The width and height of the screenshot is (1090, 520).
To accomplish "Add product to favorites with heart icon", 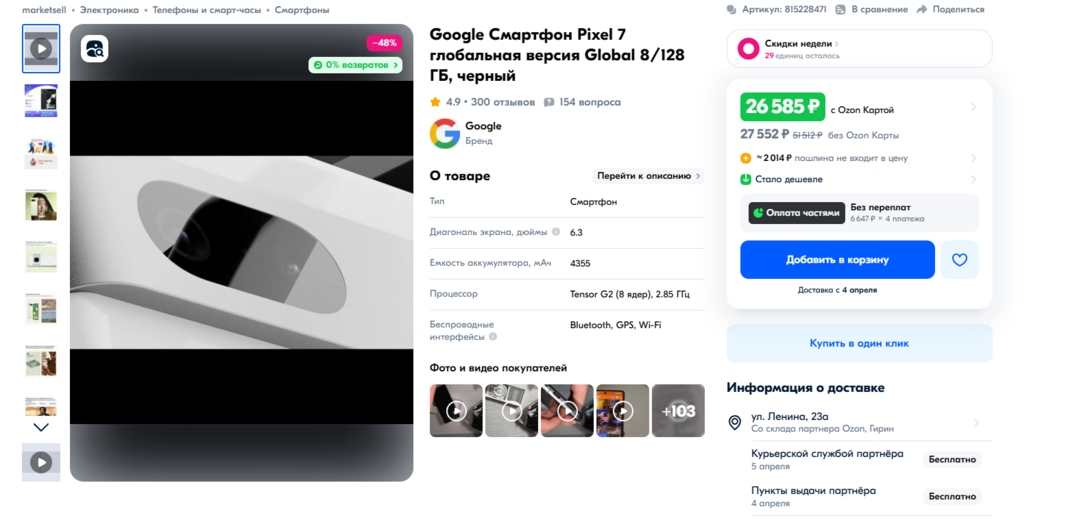I will 959,260.
